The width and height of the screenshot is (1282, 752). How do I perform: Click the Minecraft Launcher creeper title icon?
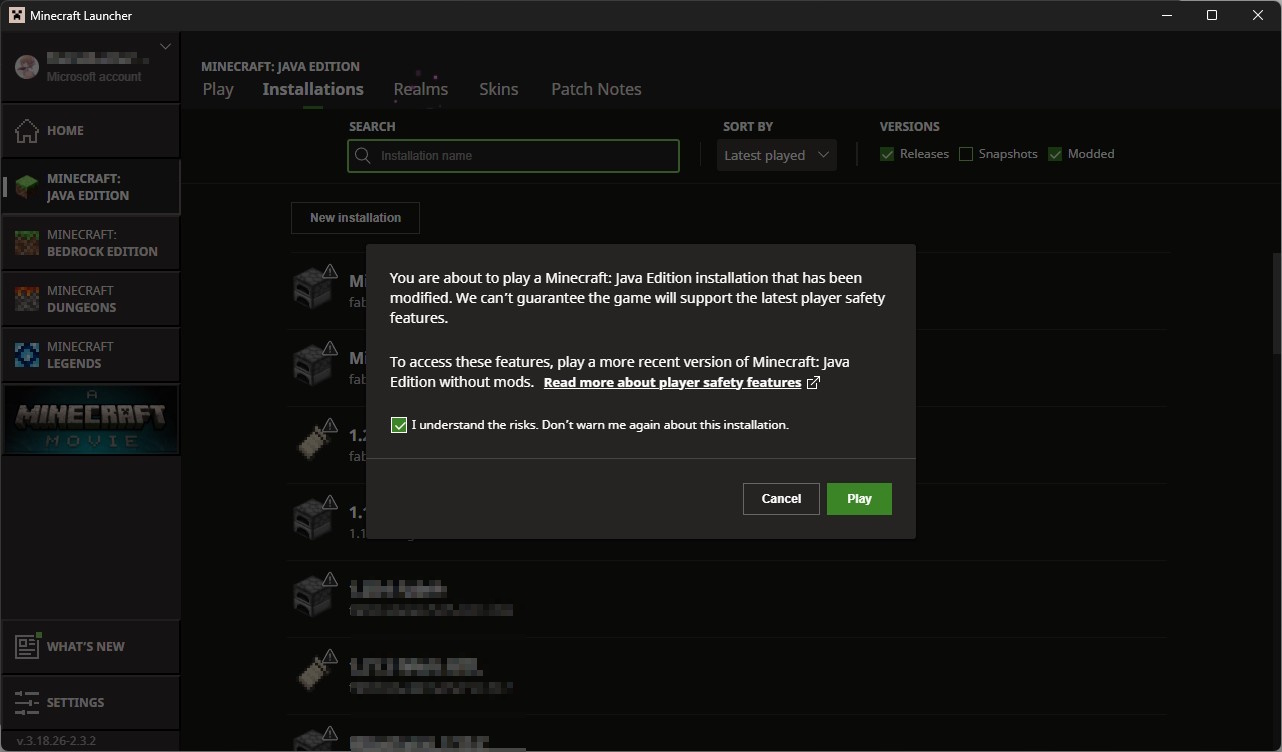point(16,15)
